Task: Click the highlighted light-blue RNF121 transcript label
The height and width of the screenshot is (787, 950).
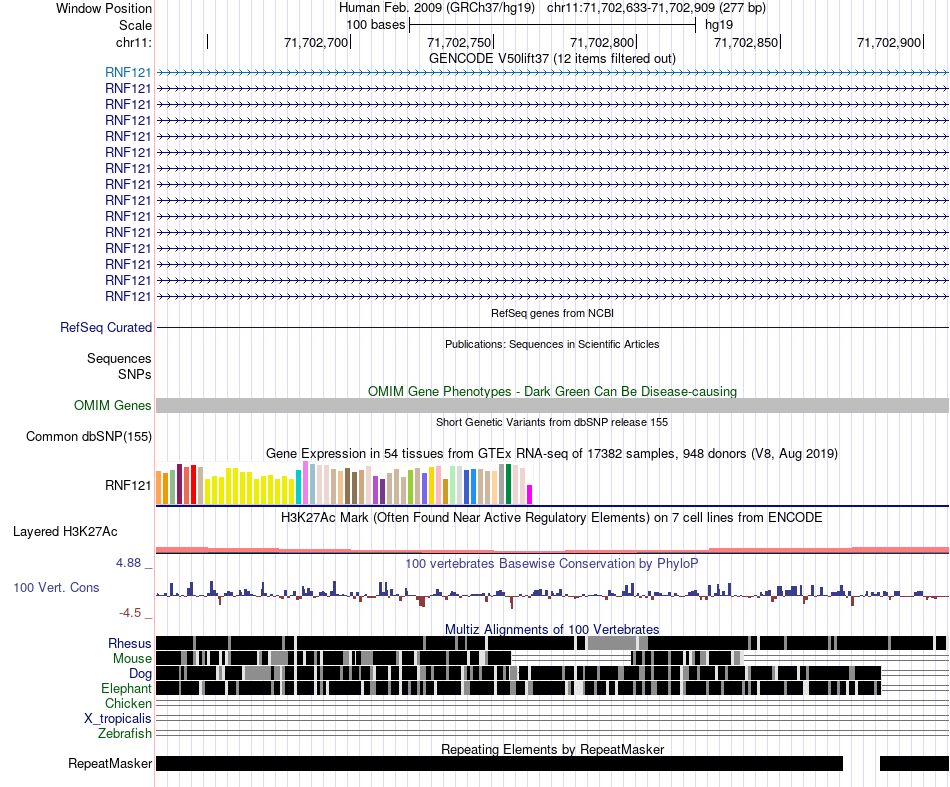Action: click(x=128, y=73)
